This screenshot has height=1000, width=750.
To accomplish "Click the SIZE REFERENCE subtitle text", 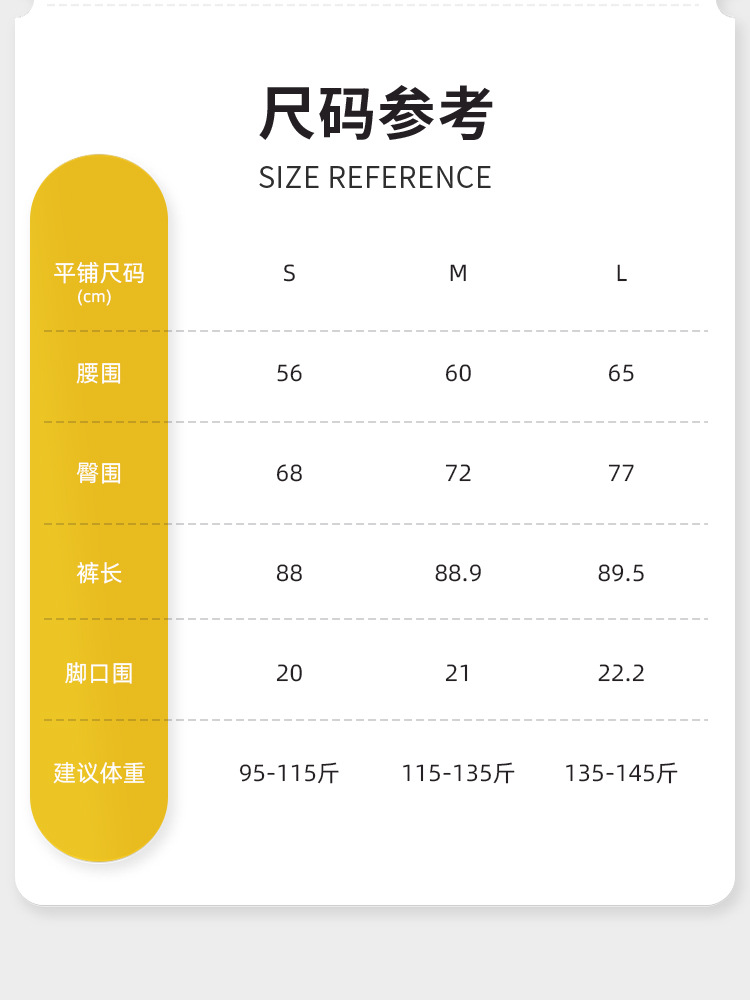I will tap(375, 178).
